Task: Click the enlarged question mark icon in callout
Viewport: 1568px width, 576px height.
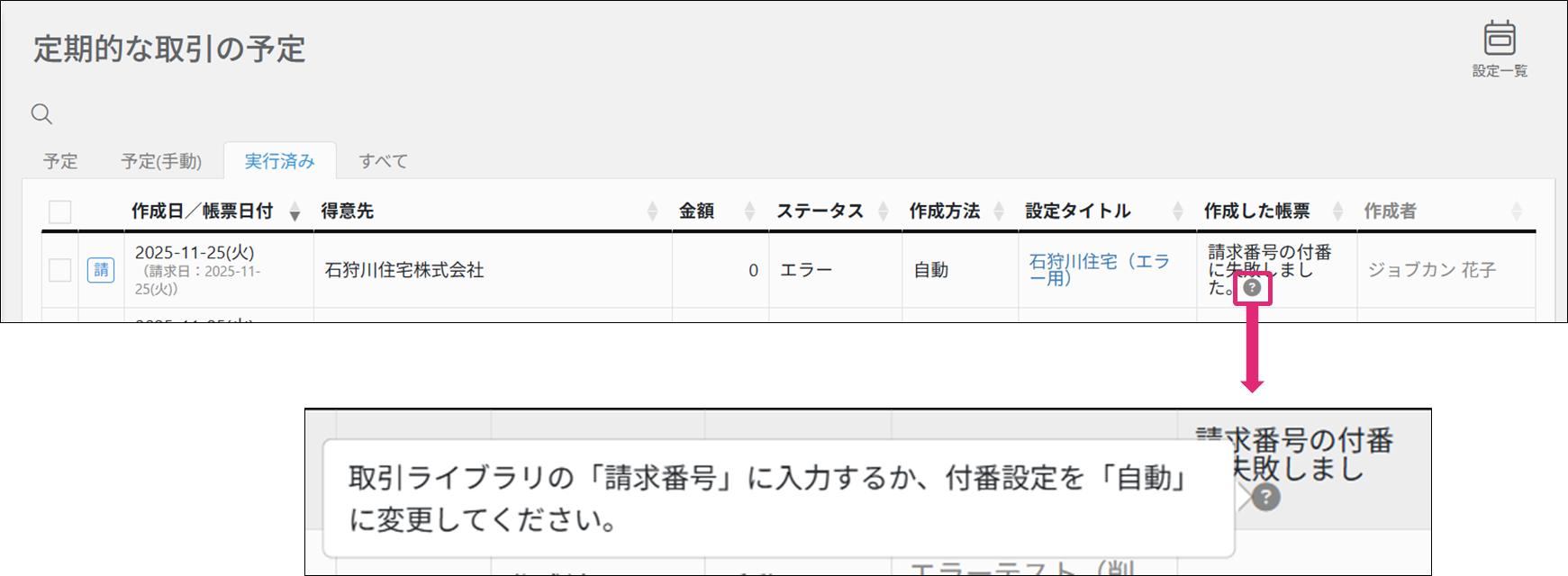Action: coord(1265,497)
